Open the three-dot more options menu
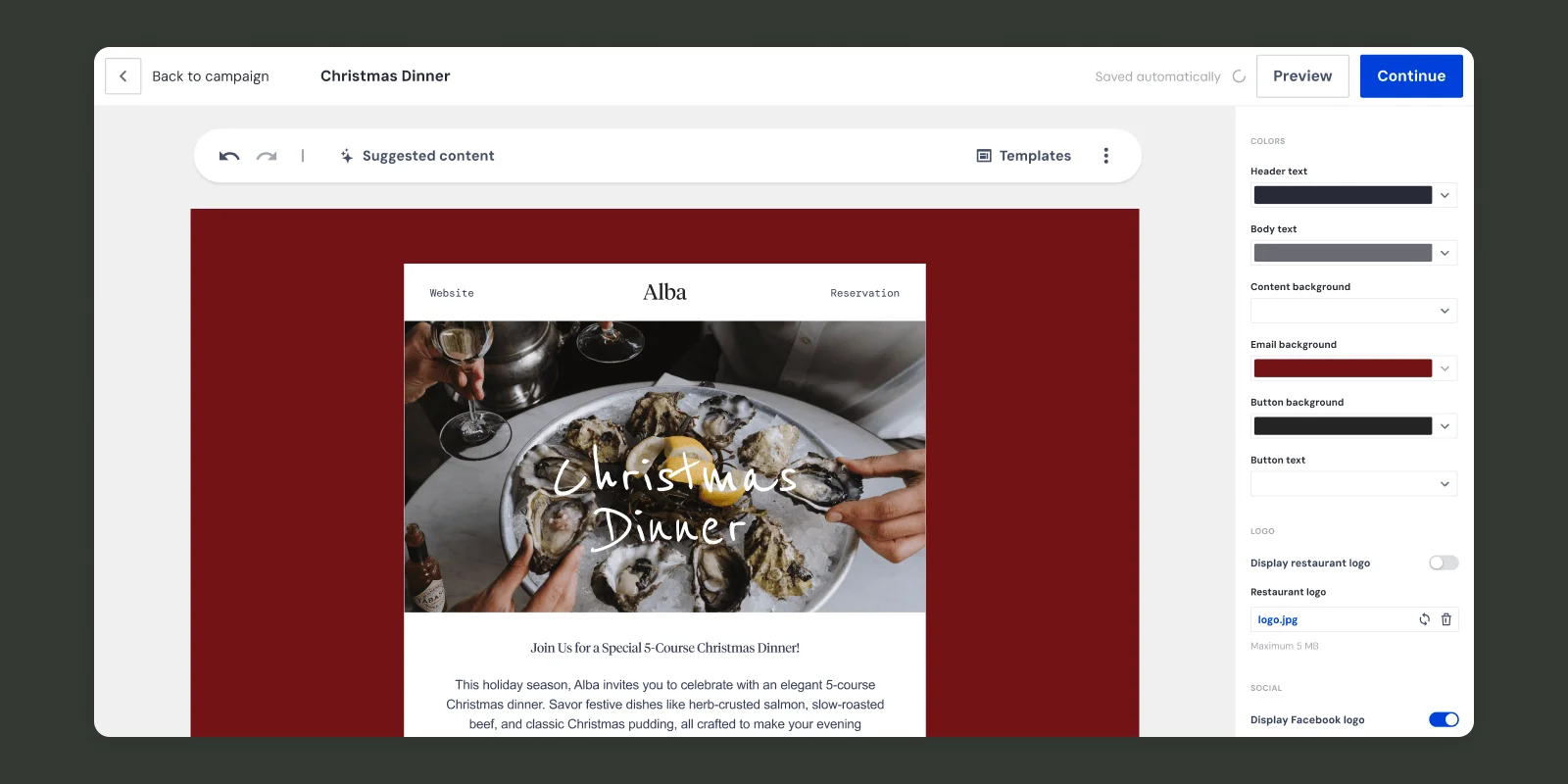Viewport: 1568px width, 784px height. pyautogui.click(x=1106, y=156)
